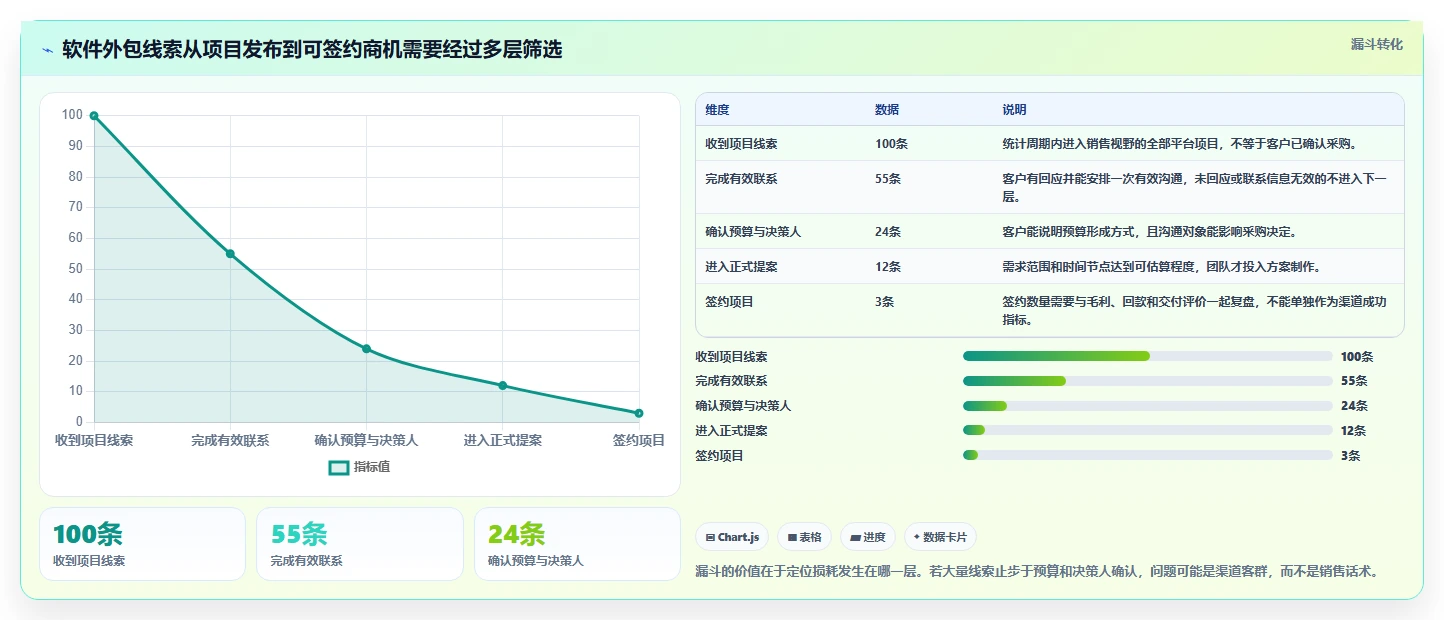Click the 进度 chip
Image resolution: width=1444 pixels, height=620 pixels.
click(x=868, y=537)
